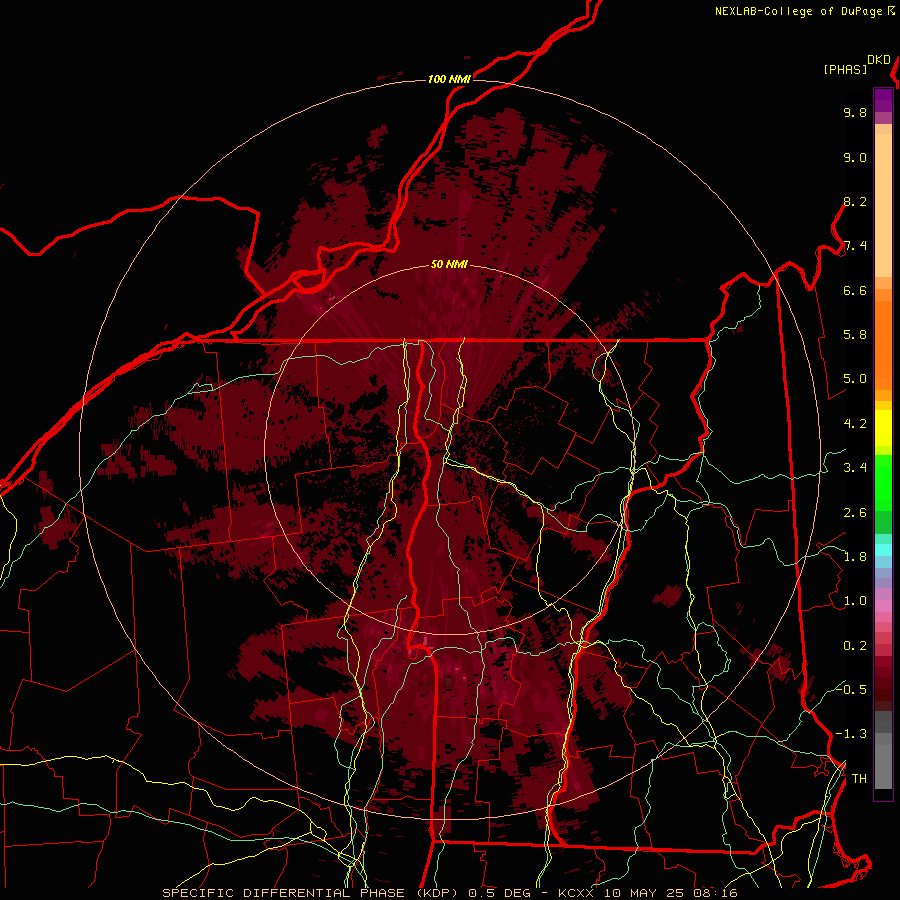Click the 2.6 value on the scale
Image resolution: width=900 pixels, height=900 pixels.
(x=855, y=513)
